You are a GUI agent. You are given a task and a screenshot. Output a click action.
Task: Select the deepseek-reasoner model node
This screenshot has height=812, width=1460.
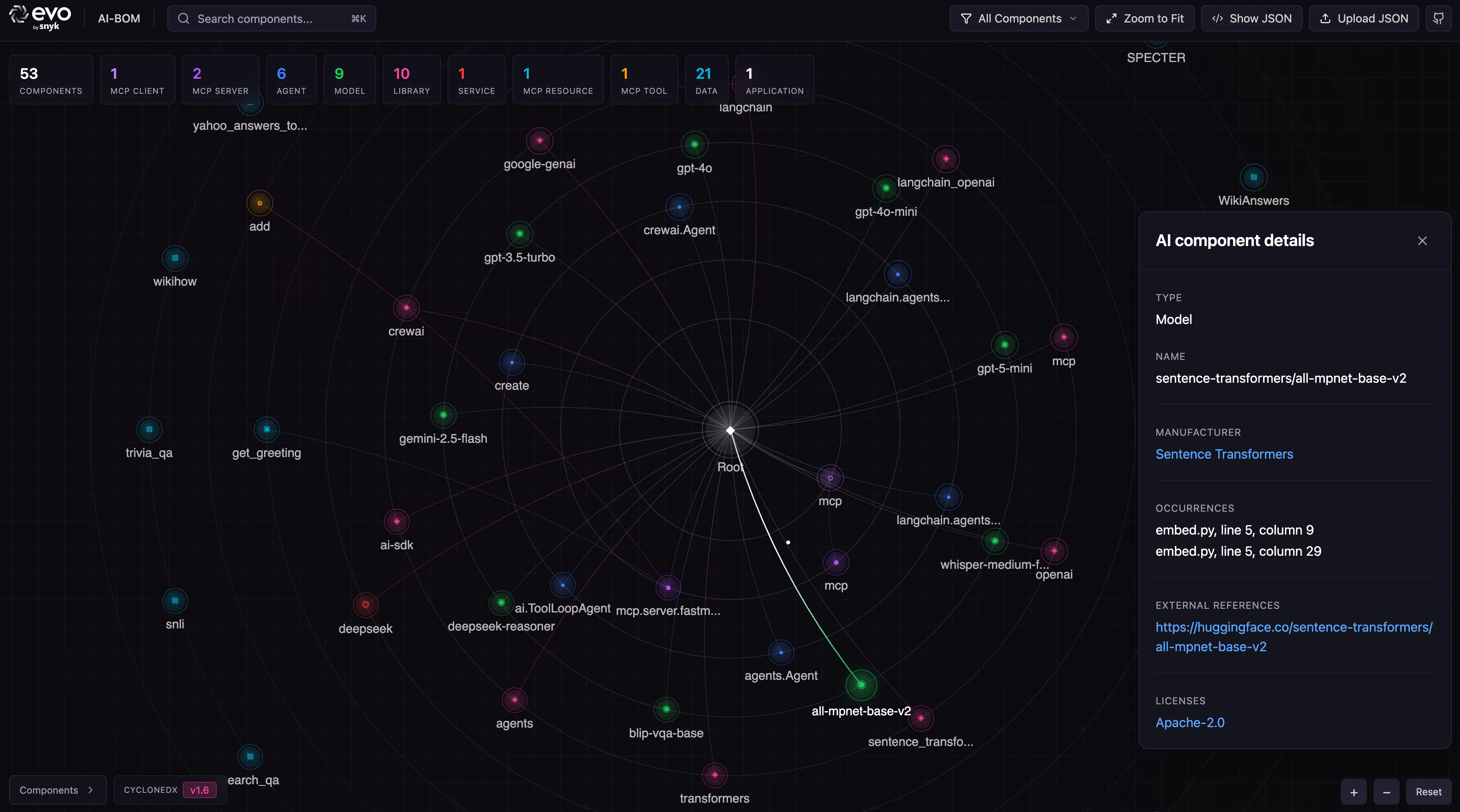click(x=501, y=602)
